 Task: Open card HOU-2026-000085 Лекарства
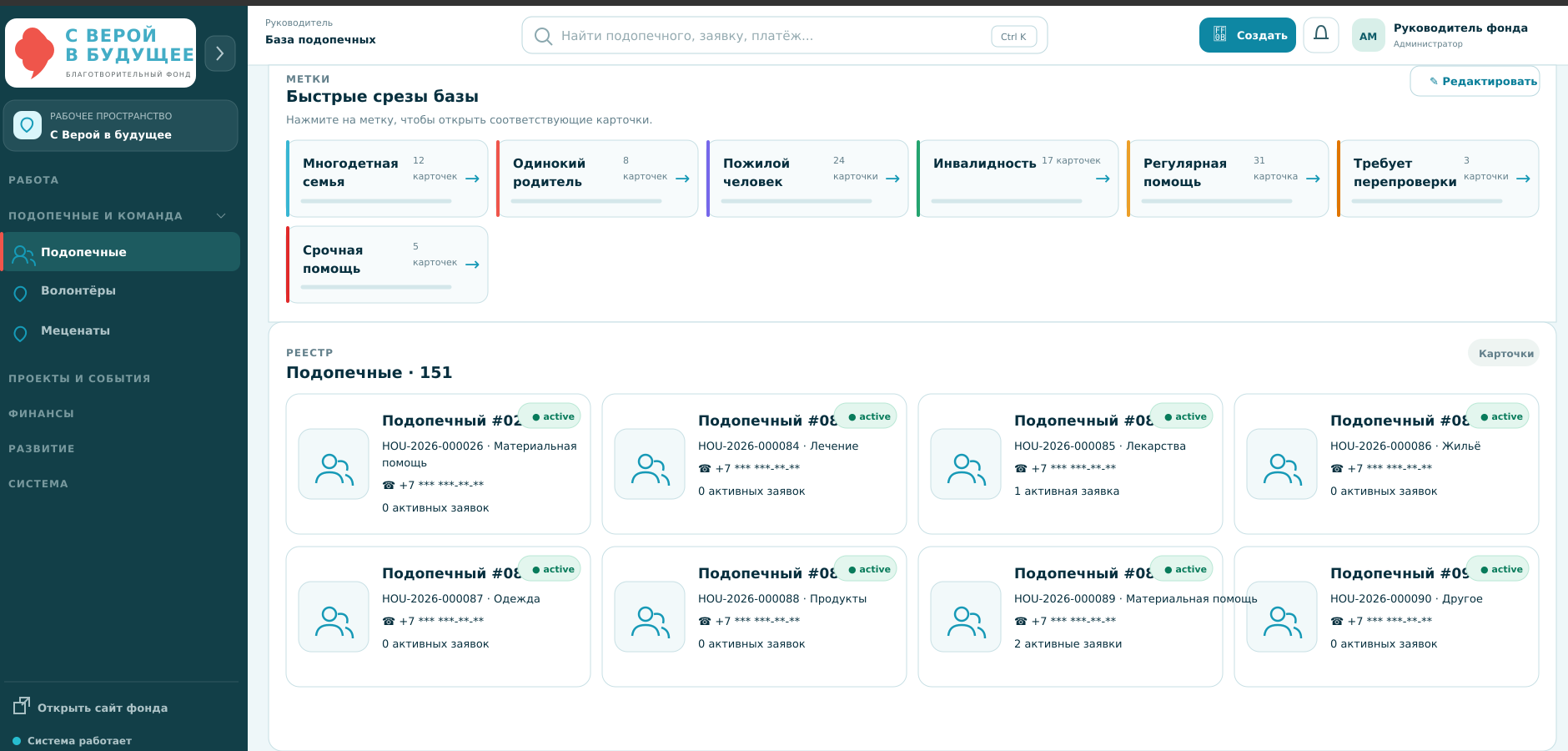pos(1070,464)
